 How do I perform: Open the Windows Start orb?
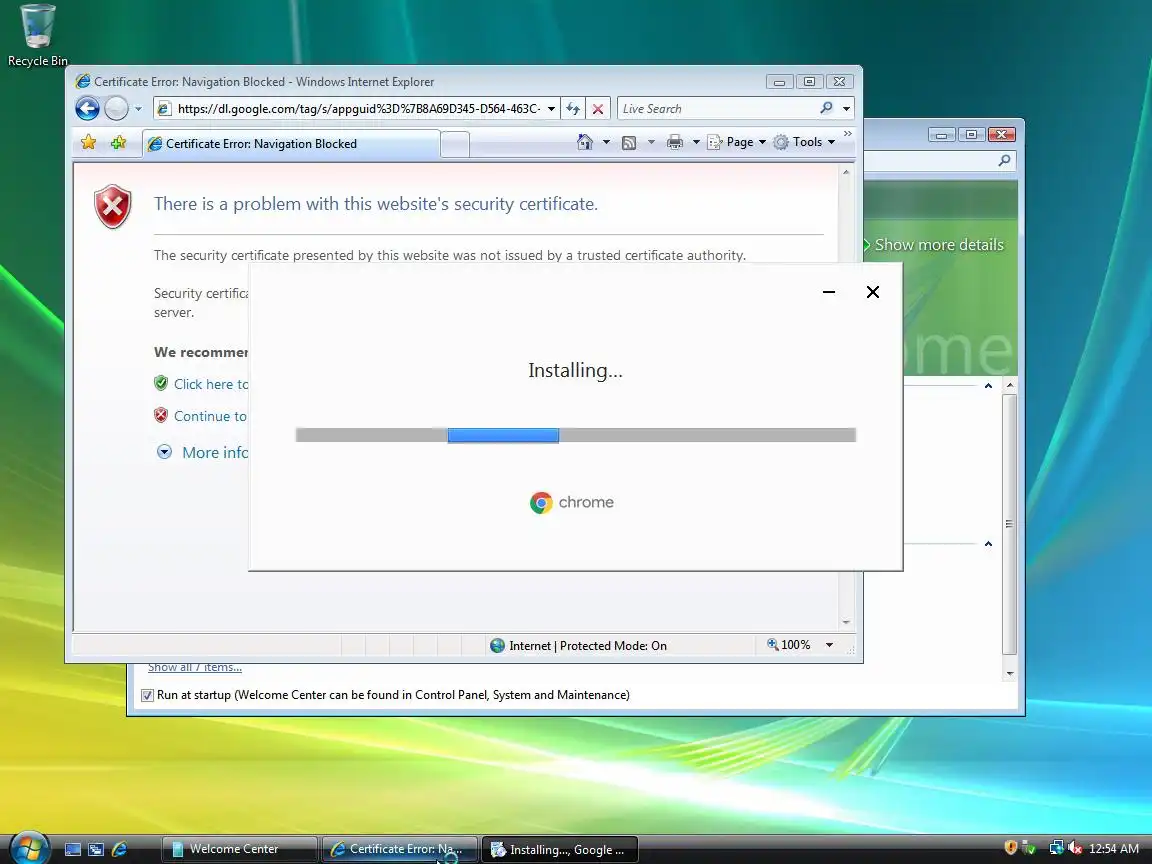click(x=29, y=847)
